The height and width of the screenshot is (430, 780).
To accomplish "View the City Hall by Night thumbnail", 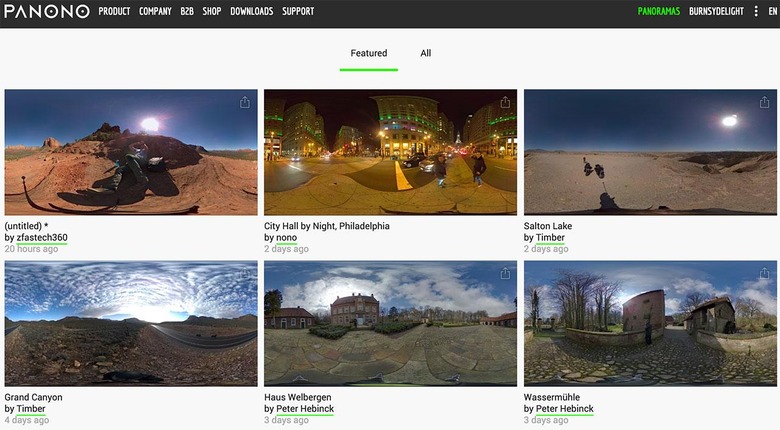I will 390,152.
